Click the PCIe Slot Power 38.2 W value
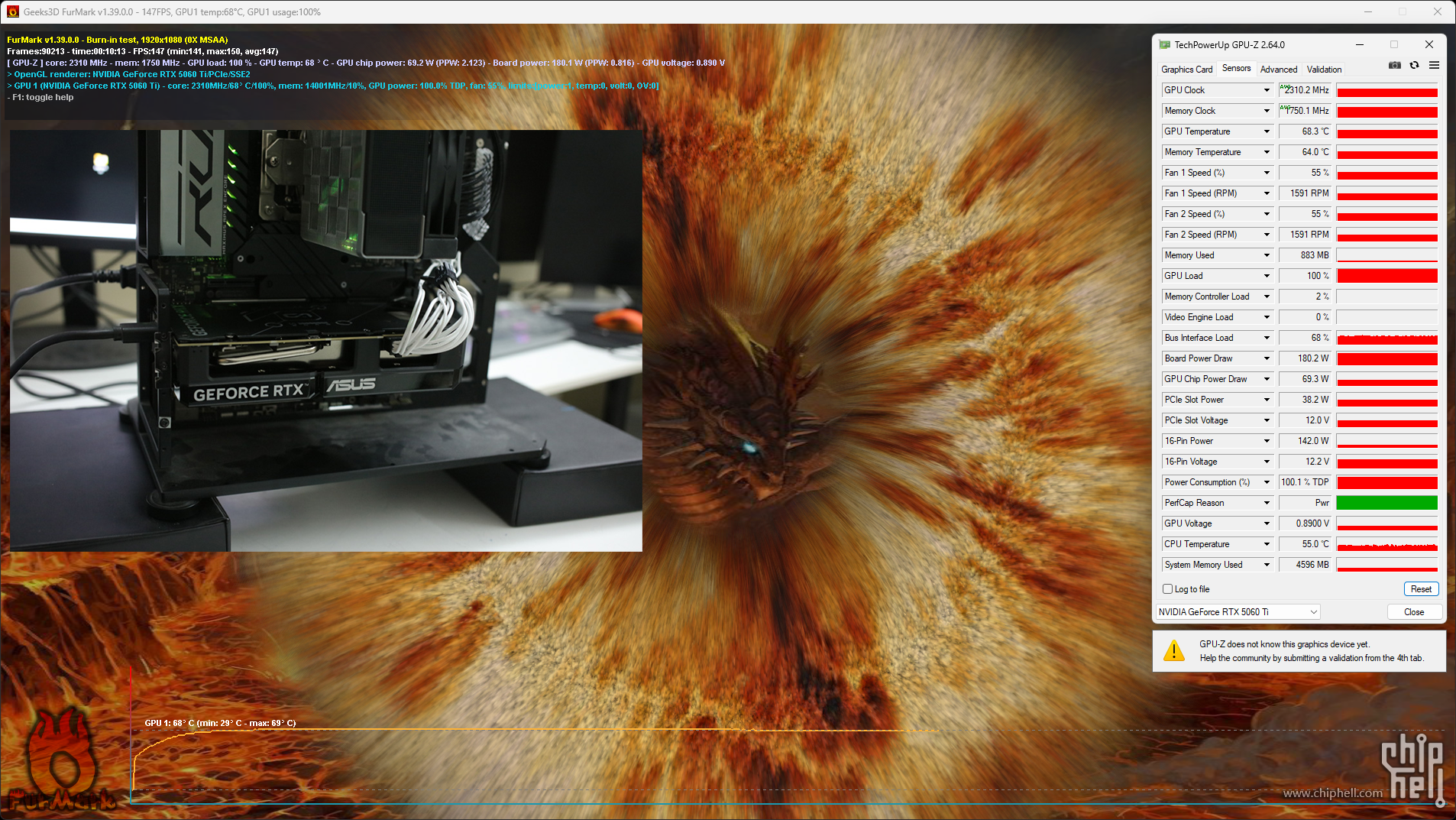 pos(1305,400)
